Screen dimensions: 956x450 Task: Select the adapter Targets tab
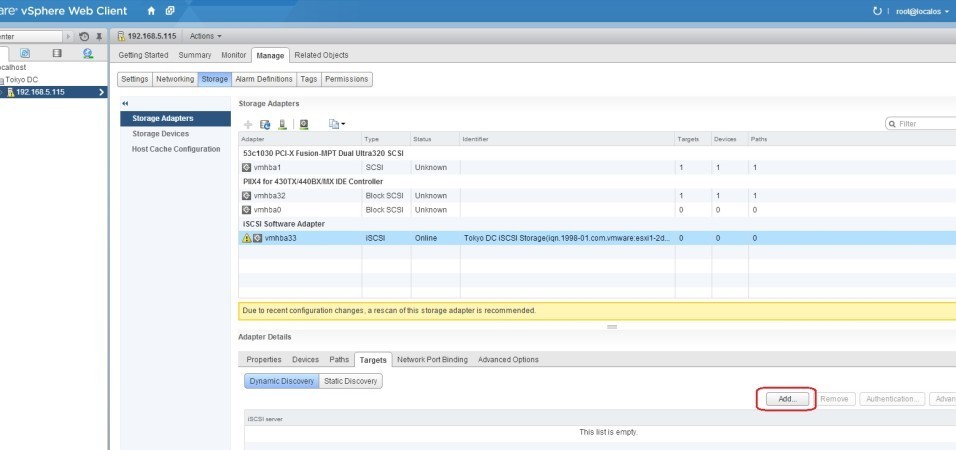click(373, 360)
